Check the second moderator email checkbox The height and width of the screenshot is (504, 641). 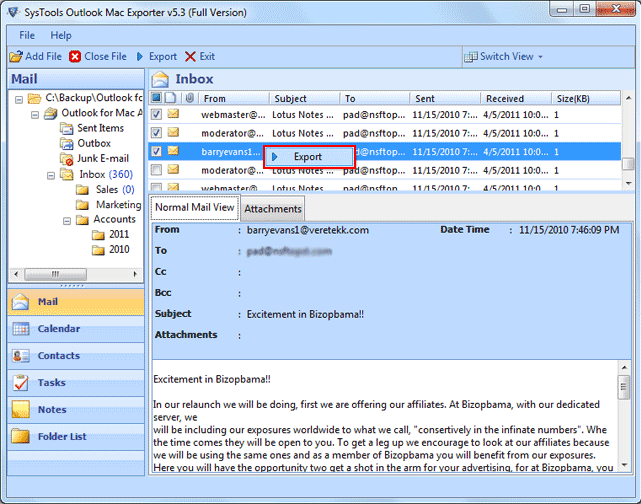[156, 170]
